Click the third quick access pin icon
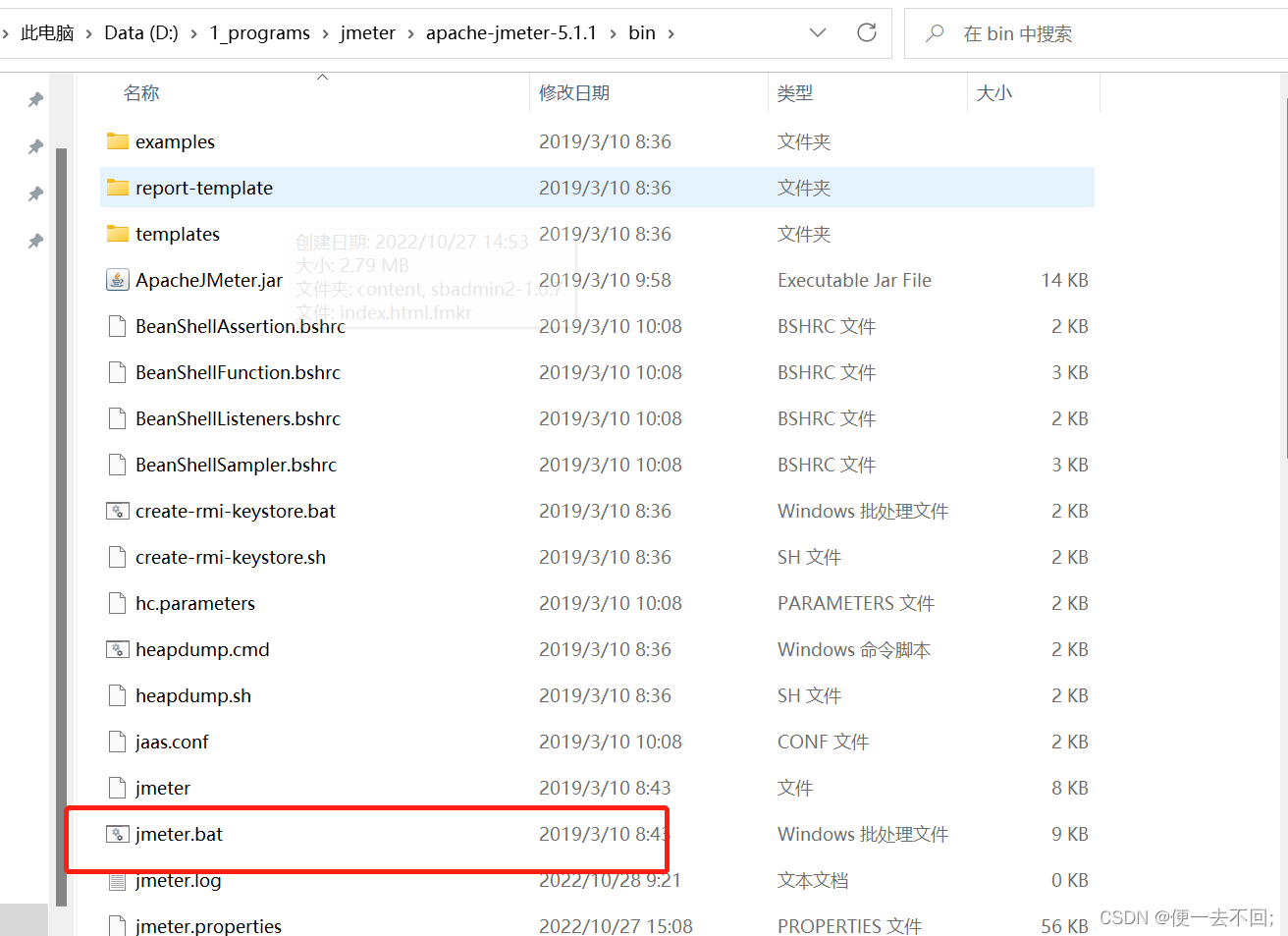The image size is (1288, 936). click(35, 194)
